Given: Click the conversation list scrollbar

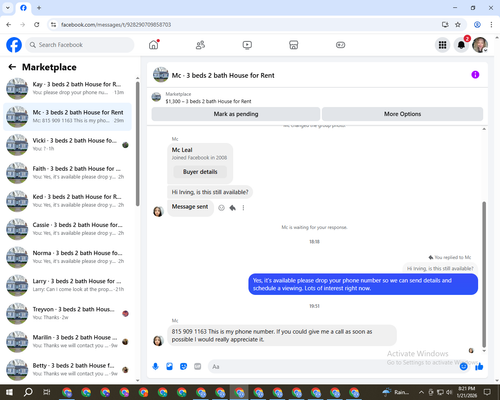Looking at the screenshot, I should [x=138, y=144].
